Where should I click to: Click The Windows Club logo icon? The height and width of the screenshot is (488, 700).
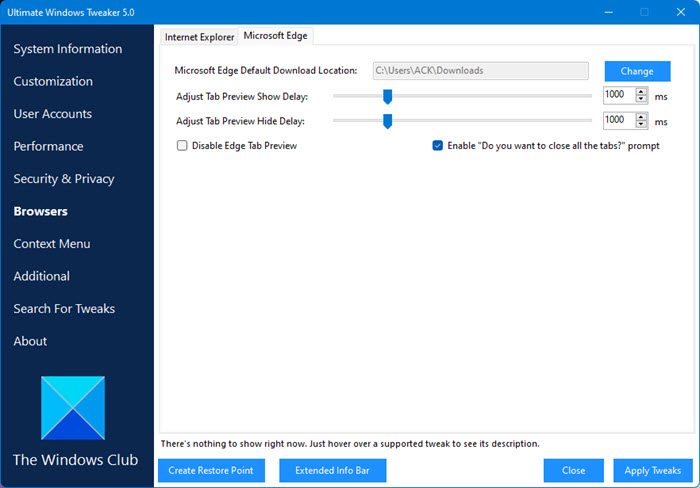[73, 408]
